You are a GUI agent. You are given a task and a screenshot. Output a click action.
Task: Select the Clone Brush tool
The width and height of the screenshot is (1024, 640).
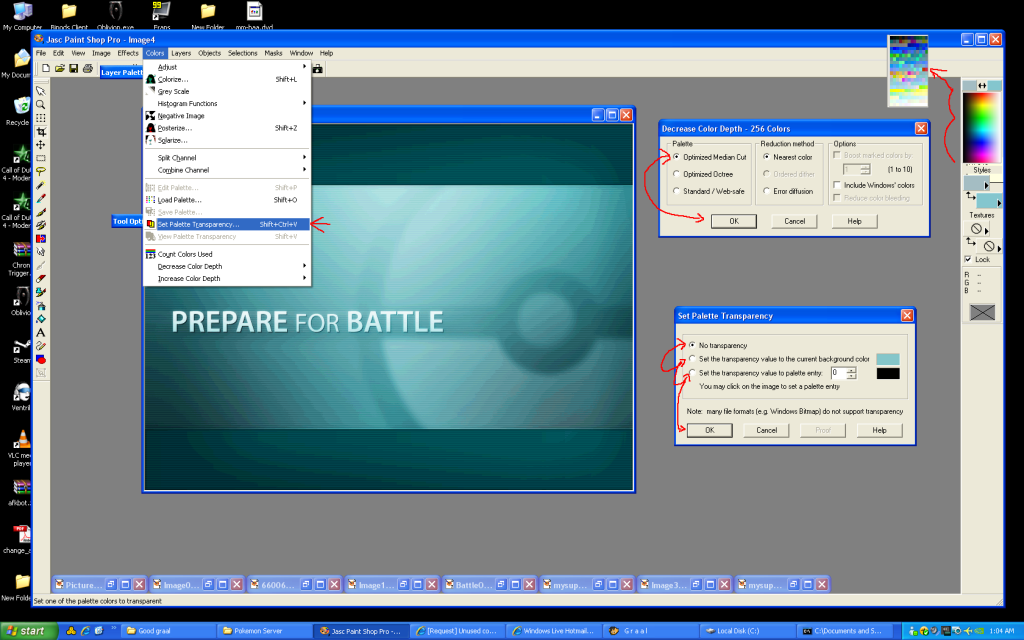[x=40, y=225]
